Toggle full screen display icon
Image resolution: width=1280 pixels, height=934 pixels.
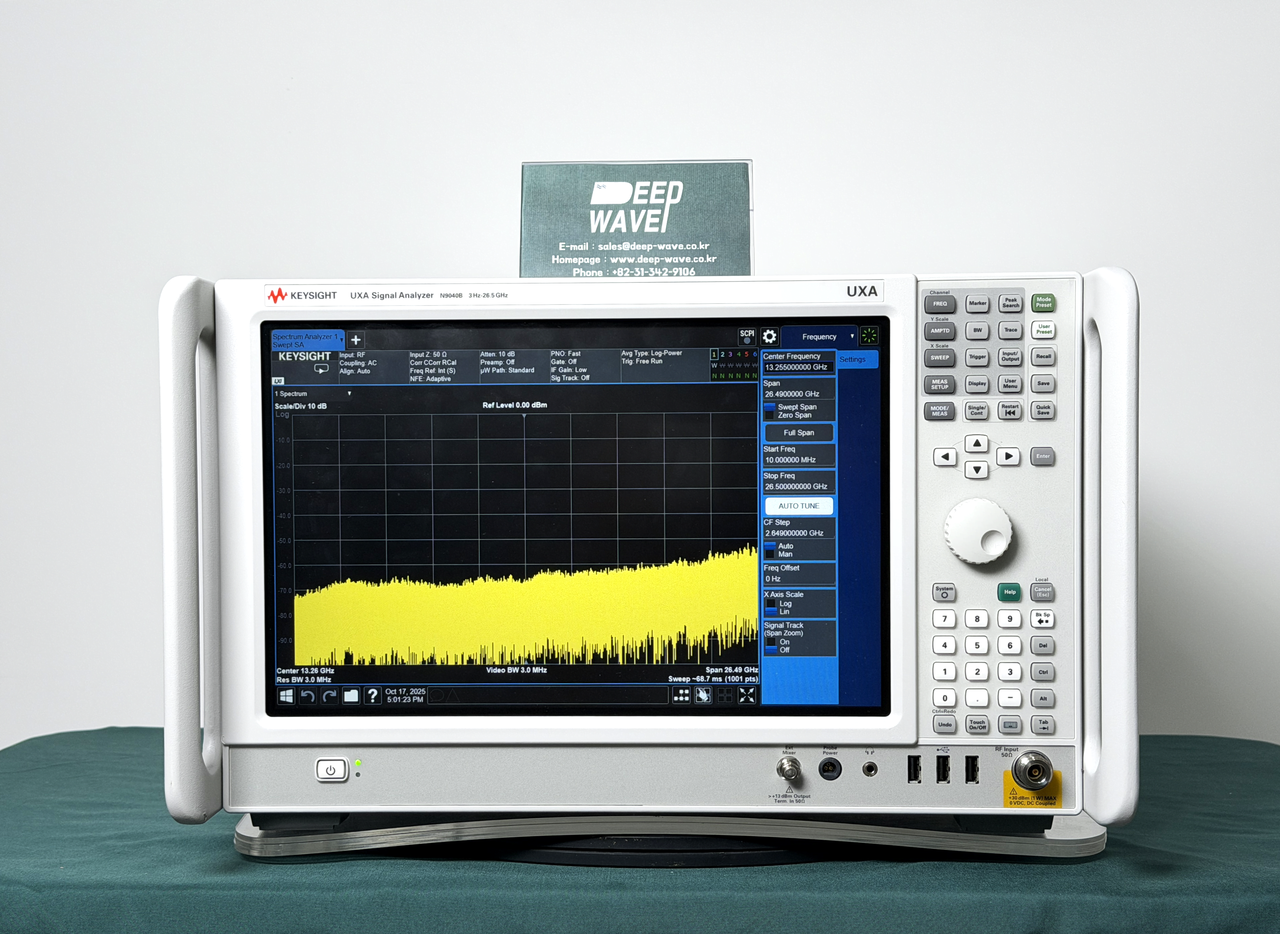point(747,696)
